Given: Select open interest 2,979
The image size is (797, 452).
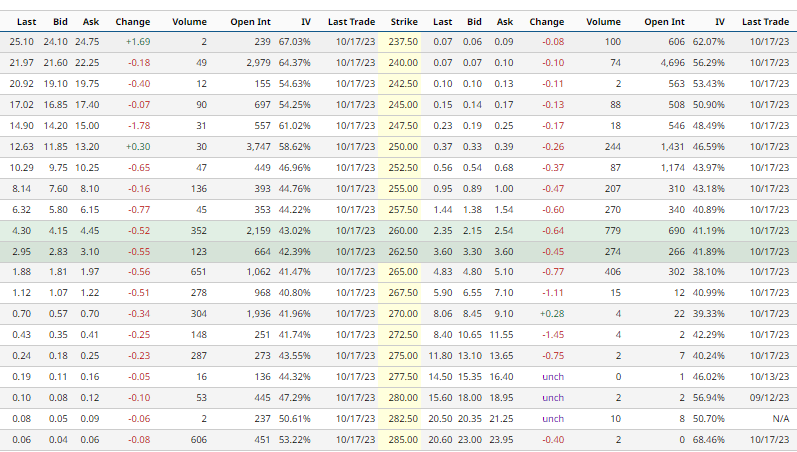Looking at the screenshot, I should (258, 63).
